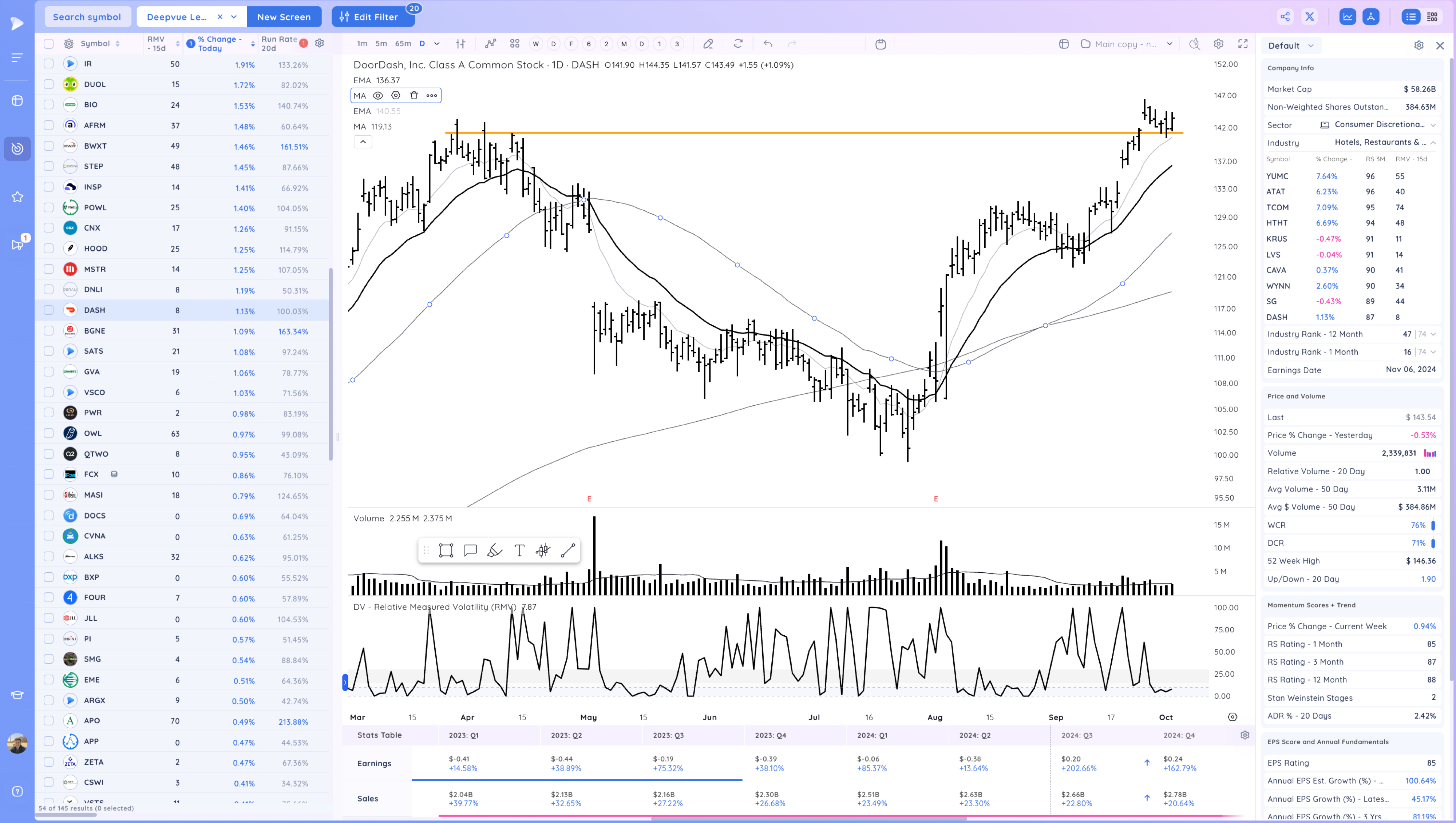Click the Search symbol field

coord(87,17)
